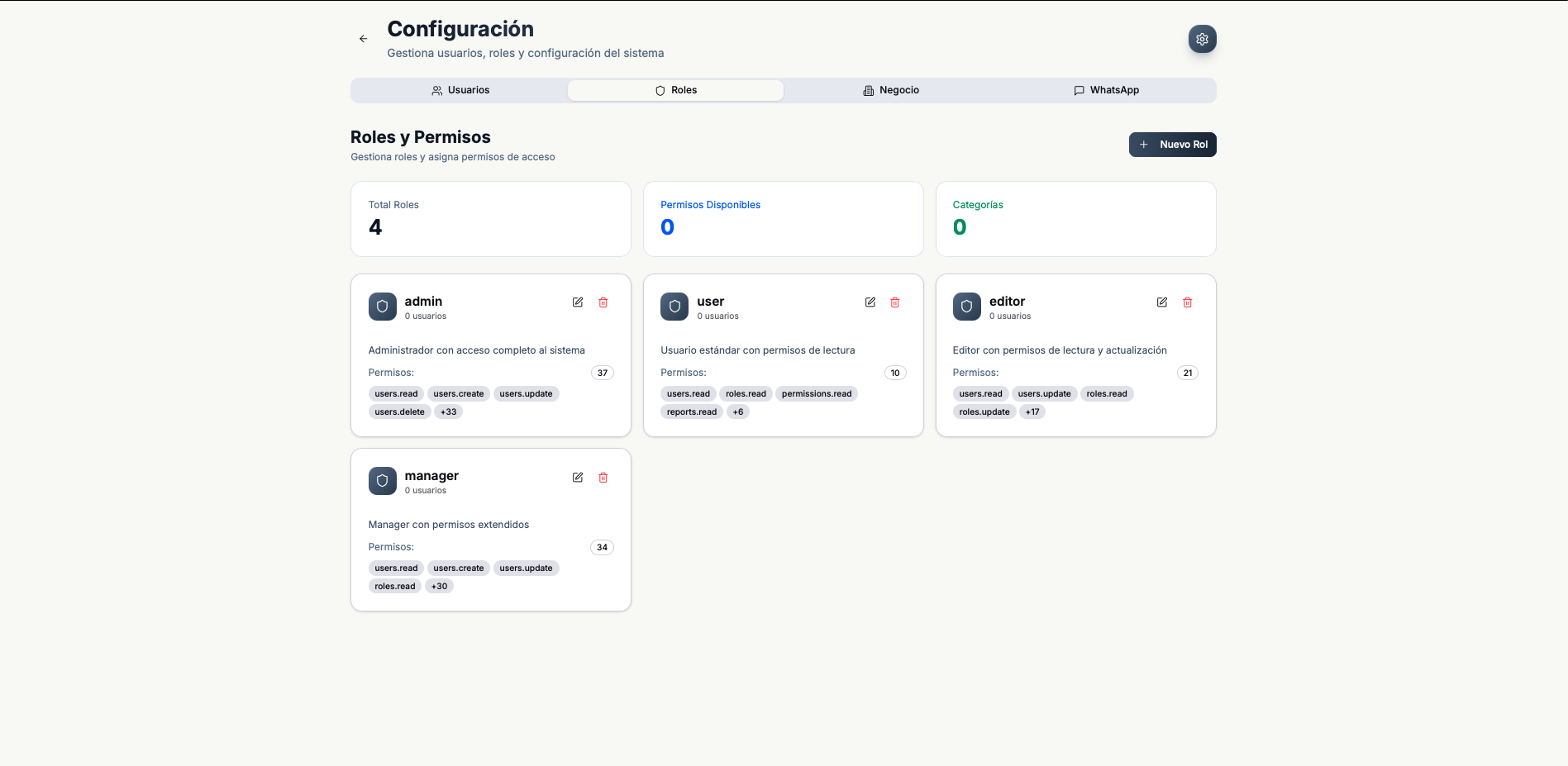The height and width of the screenshot is (766, 1568).
Task: Click the edit icon on the admin role card
Action: coord(577,302)
